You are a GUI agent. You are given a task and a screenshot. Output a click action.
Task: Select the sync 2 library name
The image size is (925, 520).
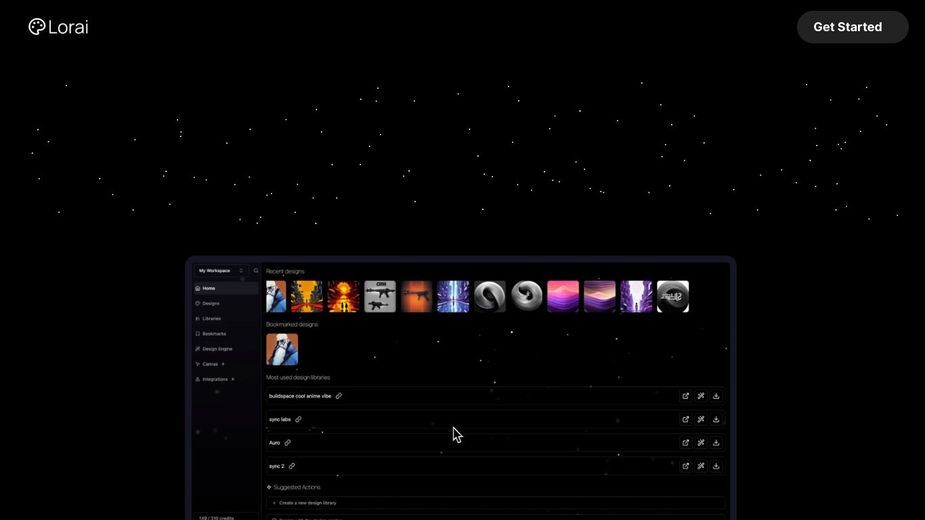point(277,466)
